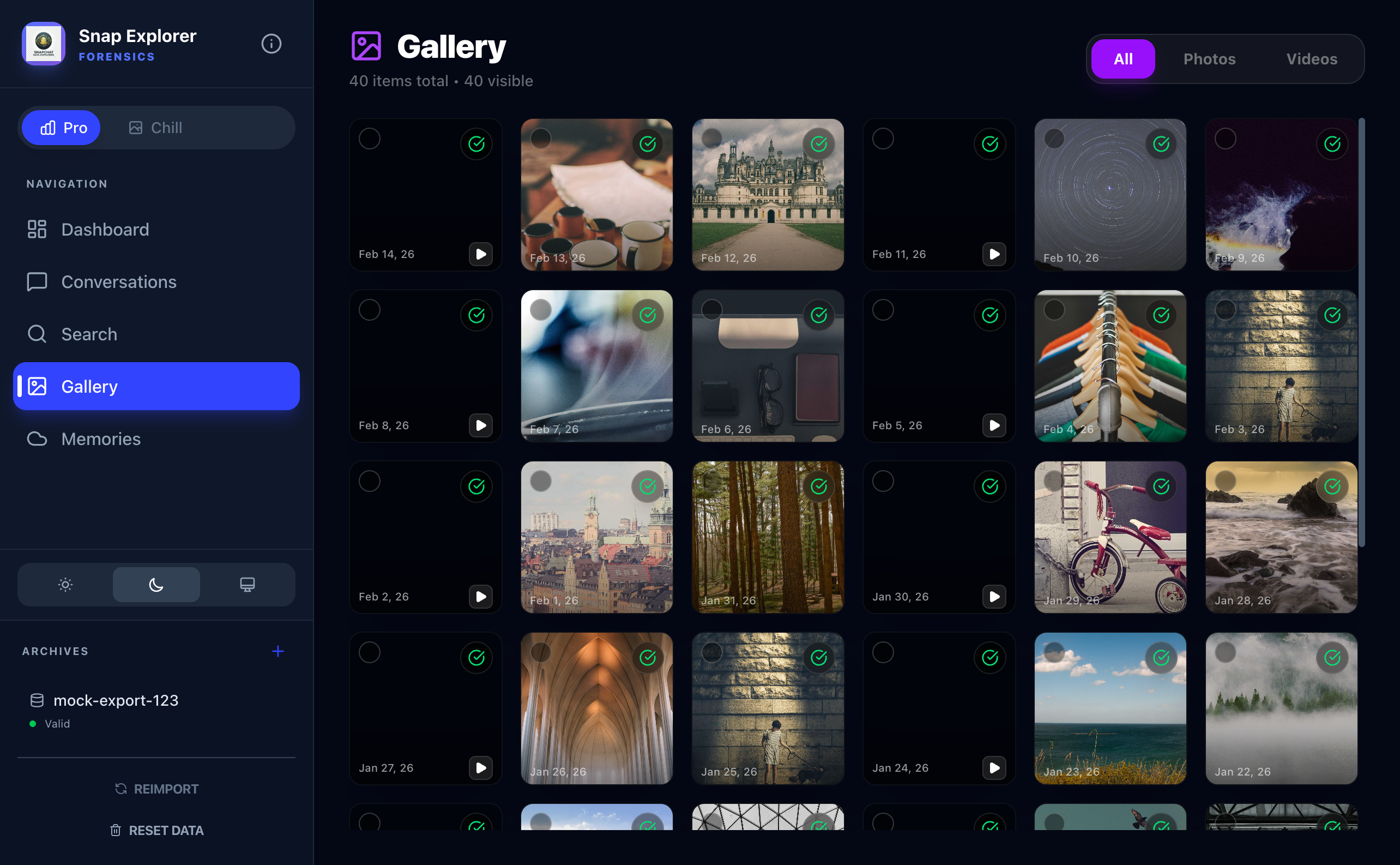Select the Feb 13 mugs photo checkbox
The height and width of the screenshot is (865, 1400).
(x=540, y=137)
